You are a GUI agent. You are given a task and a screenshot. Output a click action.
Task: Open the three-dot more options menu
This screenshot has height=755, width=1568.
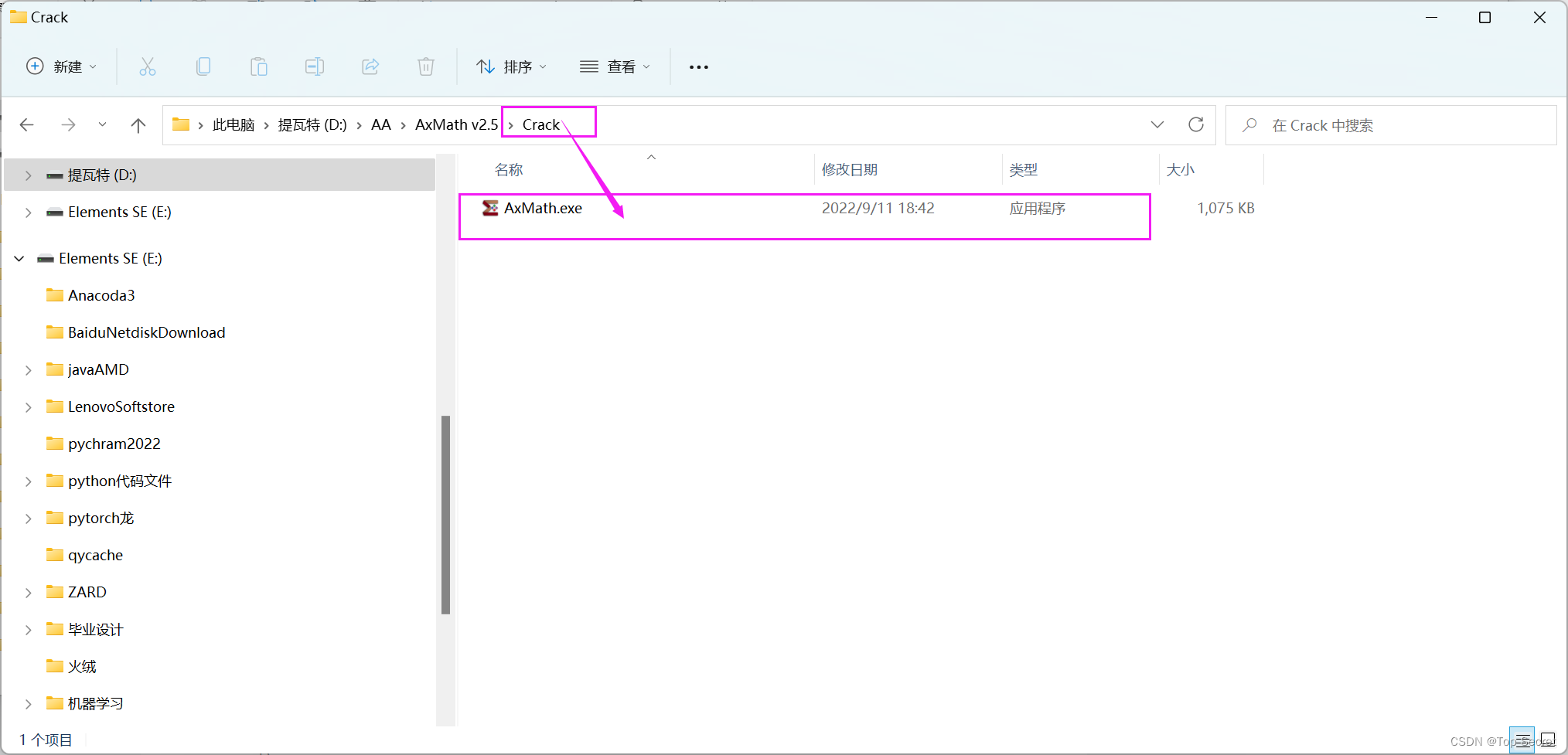tap(699, 67)
